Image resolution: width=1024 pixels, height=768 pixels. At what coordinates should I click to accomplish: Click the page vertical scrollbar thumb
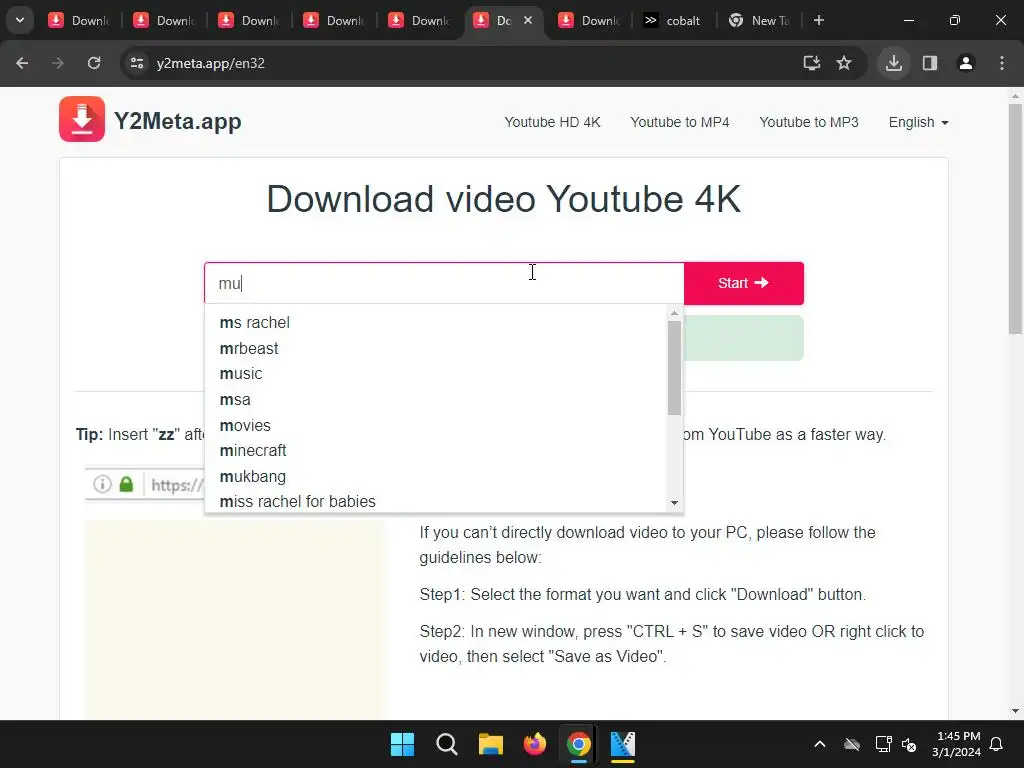[1016, 219]
